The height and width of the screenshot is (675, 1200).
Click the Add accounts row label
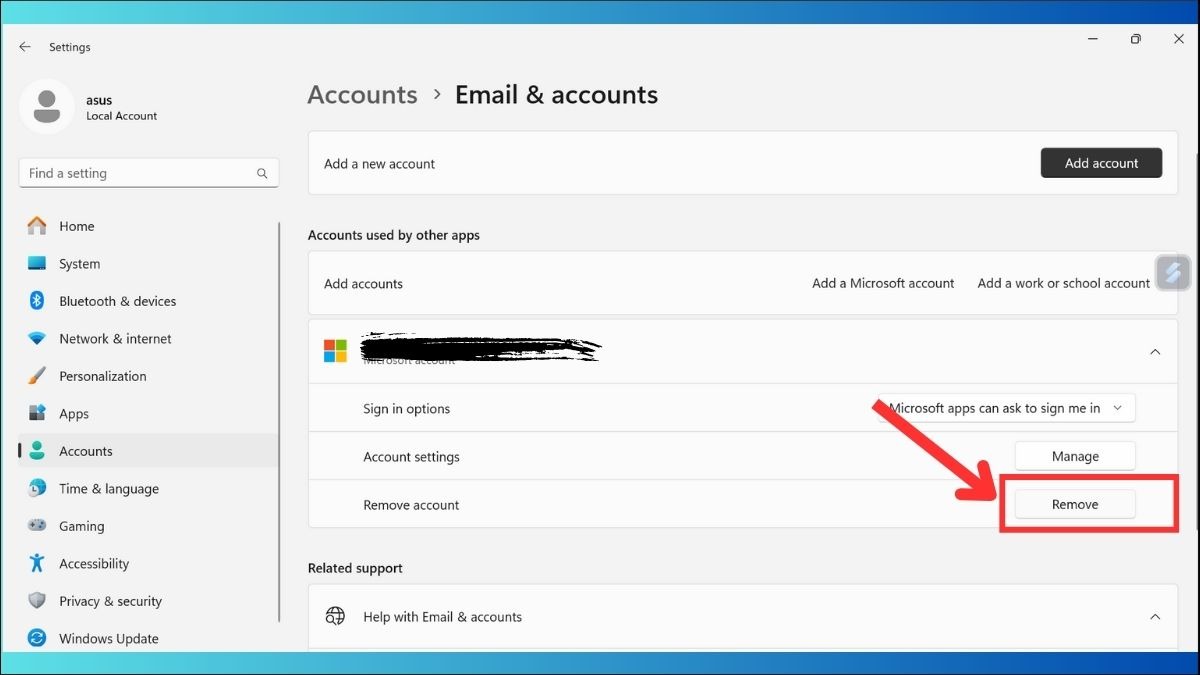tap(363, 284)
